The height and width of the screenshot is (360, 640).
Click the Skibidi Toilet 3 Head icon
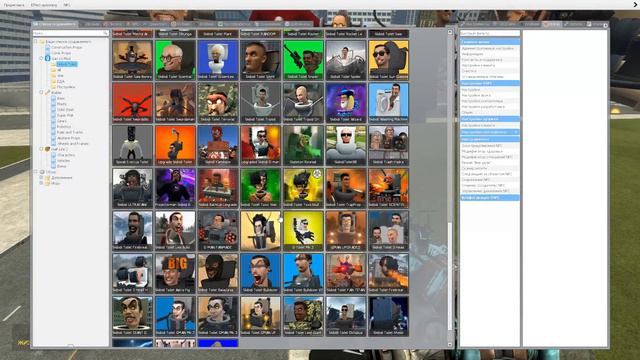388,231
